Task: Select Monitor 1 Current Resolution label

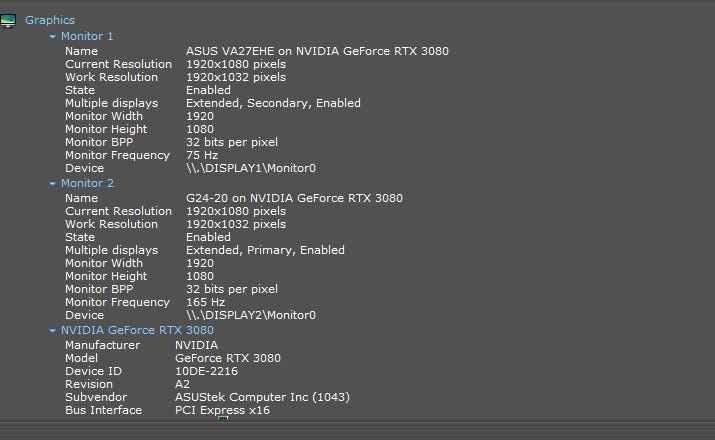Action: click(119, 64)
